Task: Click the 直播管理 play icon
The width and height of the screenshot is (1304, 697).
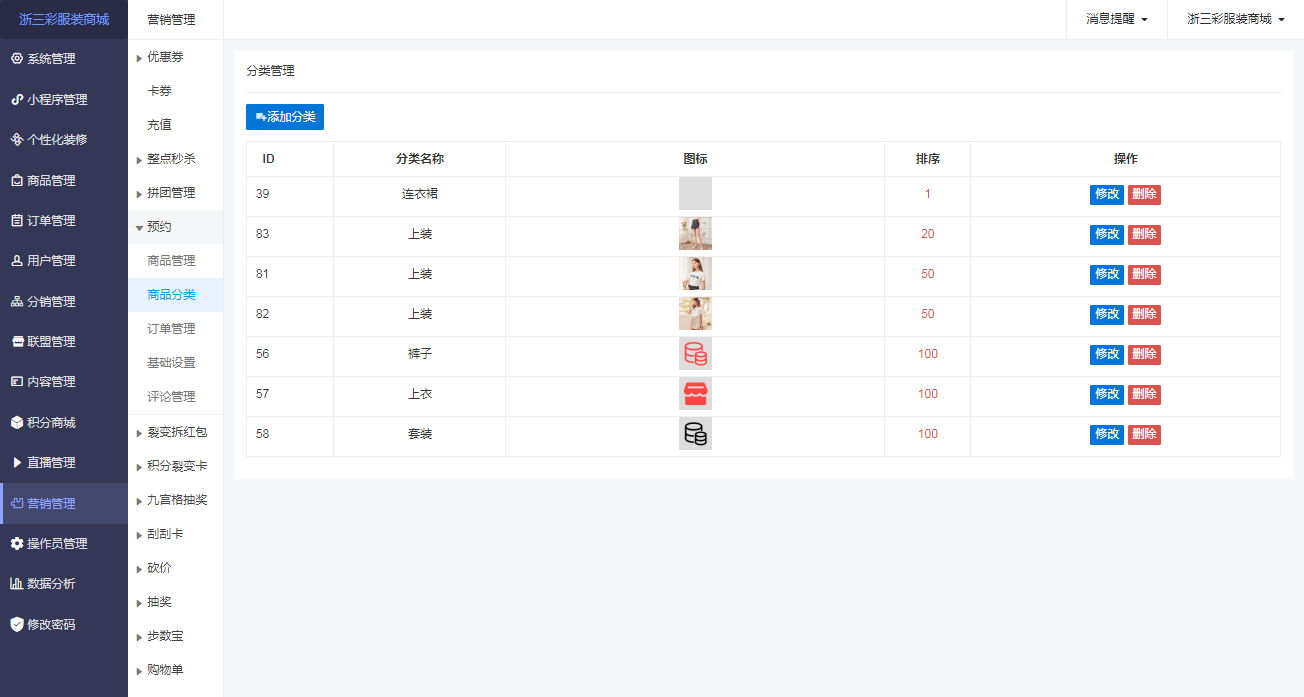Action: click(x=16, y=463)
